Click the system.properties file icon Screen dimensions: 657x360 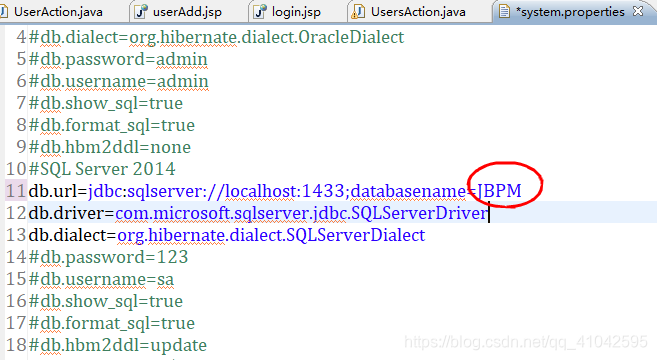point(504,12)
